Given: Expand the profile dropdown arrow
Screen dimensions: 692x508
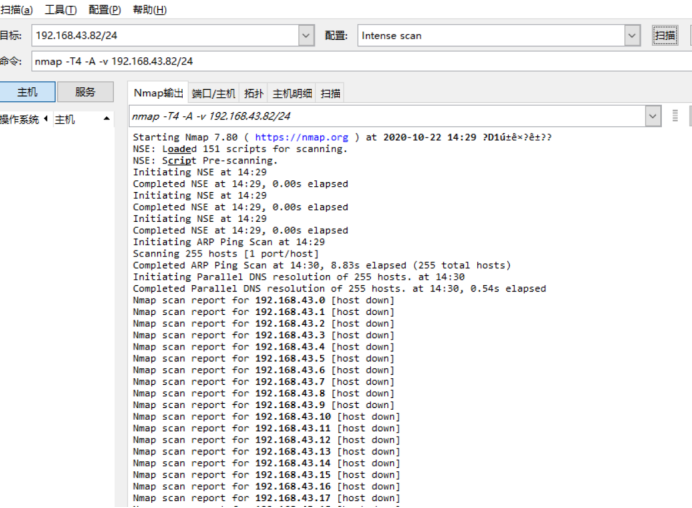Looking at the screenshot, I should click(632, 35).
